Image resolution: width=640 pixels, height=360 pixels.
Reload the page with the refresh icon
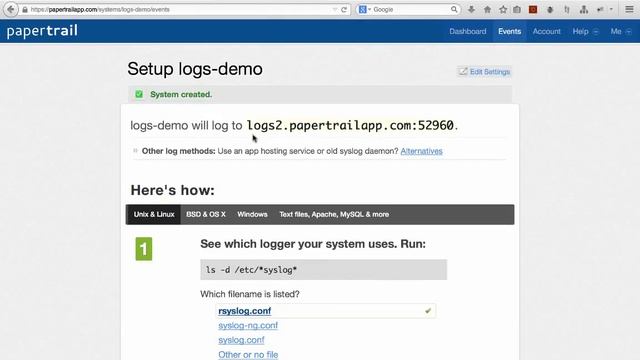click(344, 9)
